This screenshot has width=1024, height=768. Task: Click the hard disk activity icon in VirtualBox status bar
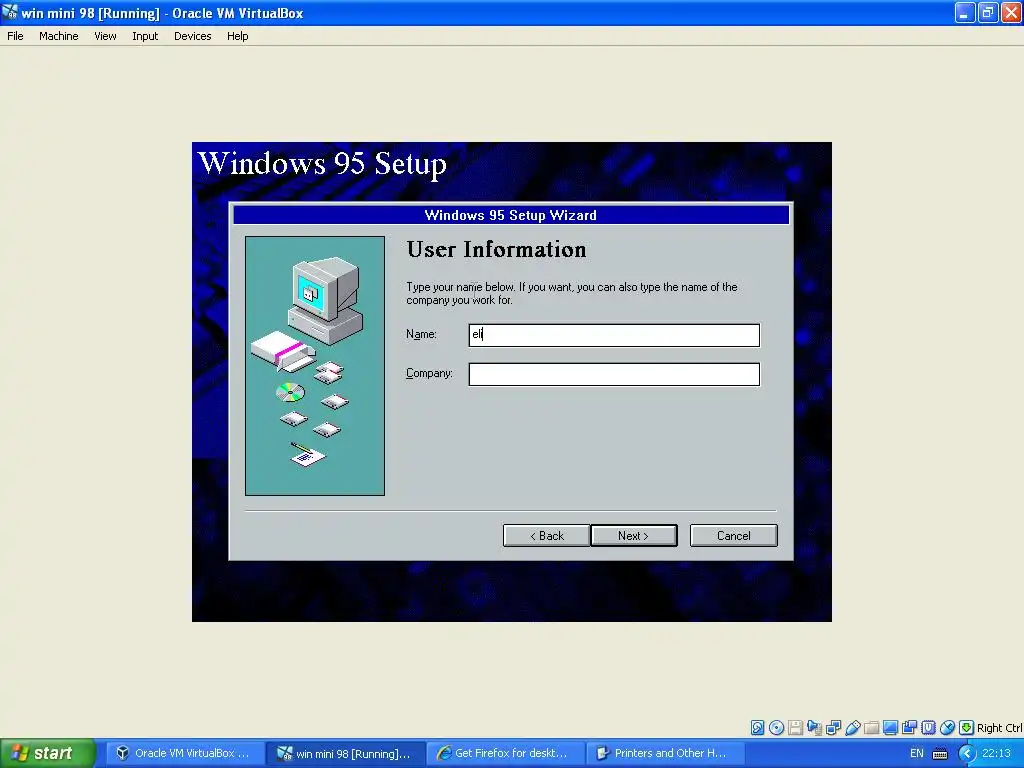coord(757,728)
